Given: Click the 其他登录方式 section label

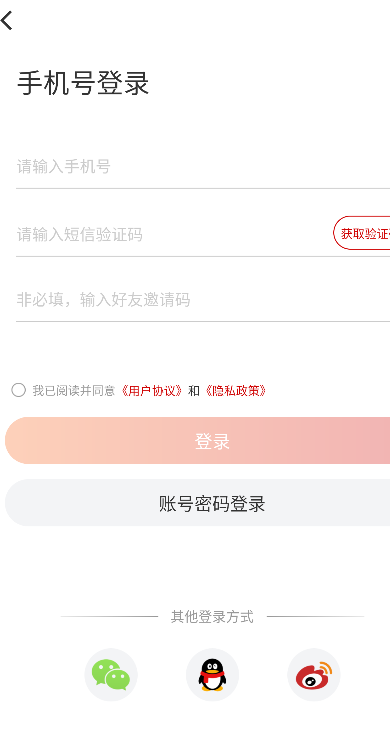Looking at the screenshot, I should 212,616.
